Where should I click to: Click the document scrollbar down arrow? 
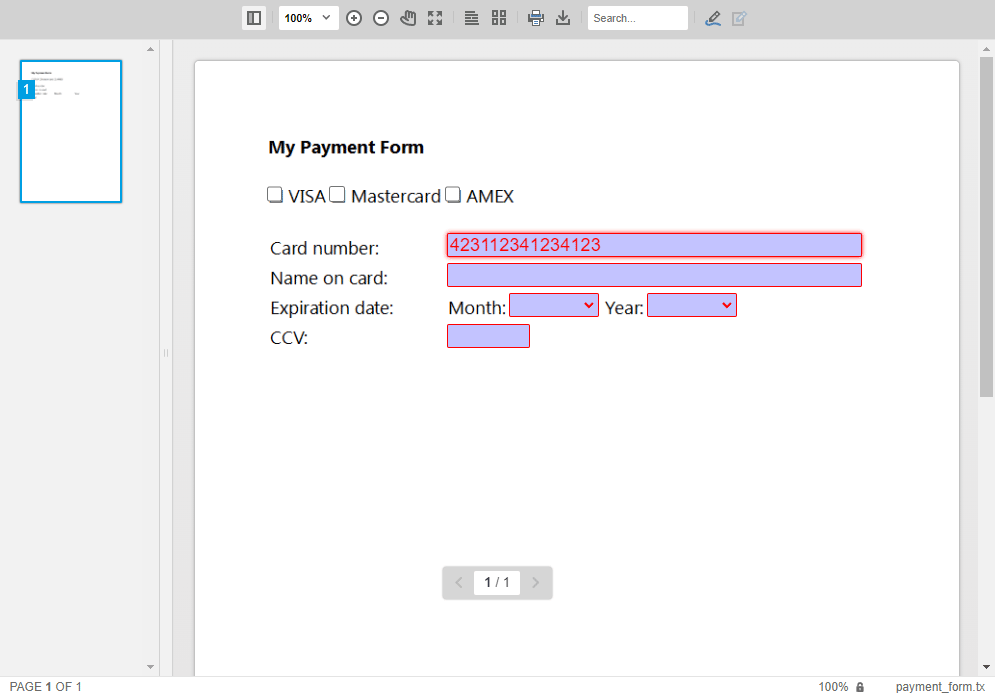tap(986, 667)
